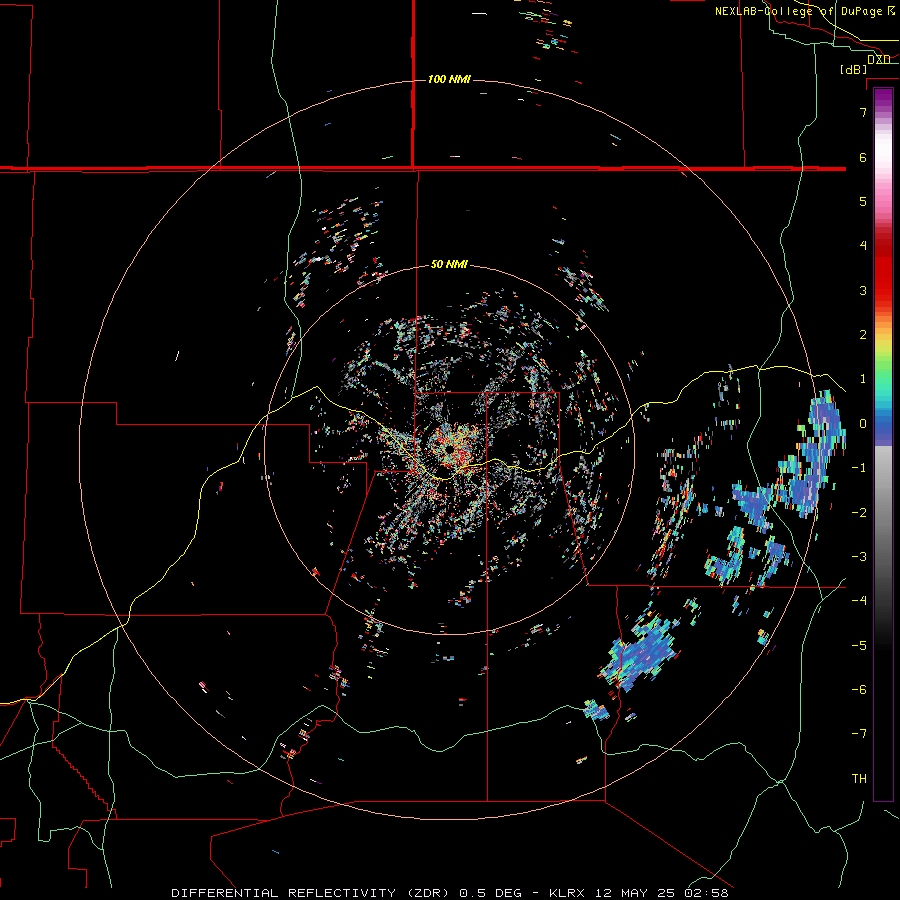The height and width of the screenshot is (900, 900).
Task: Click the red segment of the ZDR color bar
Action: tap(883, 273)
